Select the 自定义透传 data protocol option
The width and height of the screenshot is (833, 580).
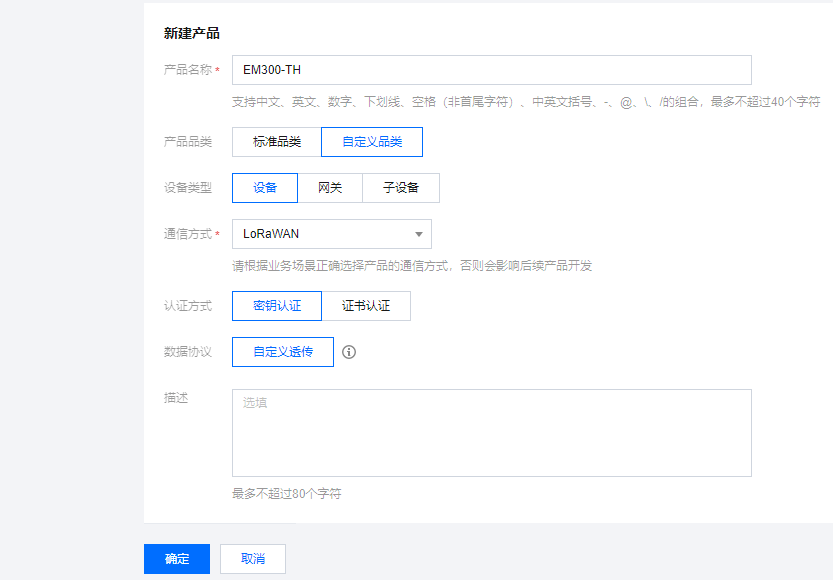pos(283,352)
